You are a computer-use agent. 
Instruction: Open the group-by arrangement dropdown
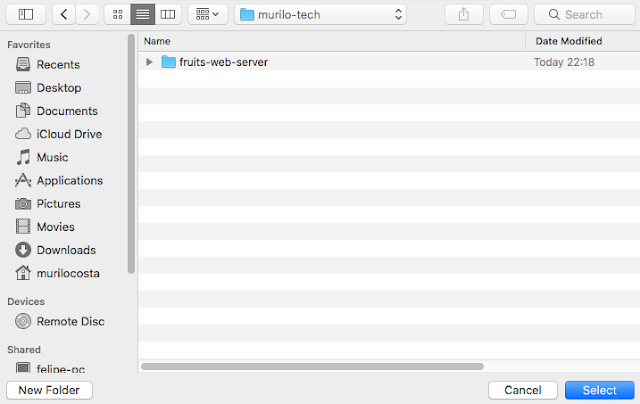click(208, 15)
